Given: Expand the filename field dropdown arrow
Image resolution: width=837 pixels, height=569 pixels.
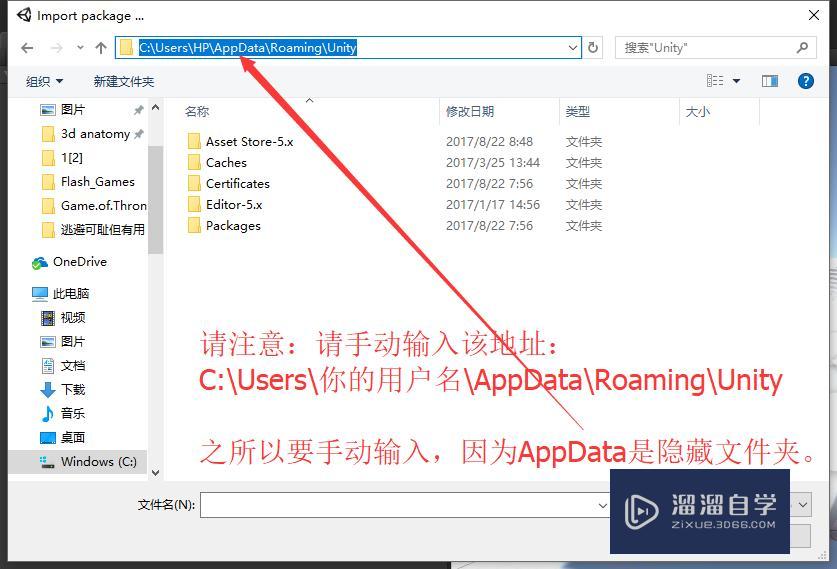Looking at the screenshot, I should [602, 505].
